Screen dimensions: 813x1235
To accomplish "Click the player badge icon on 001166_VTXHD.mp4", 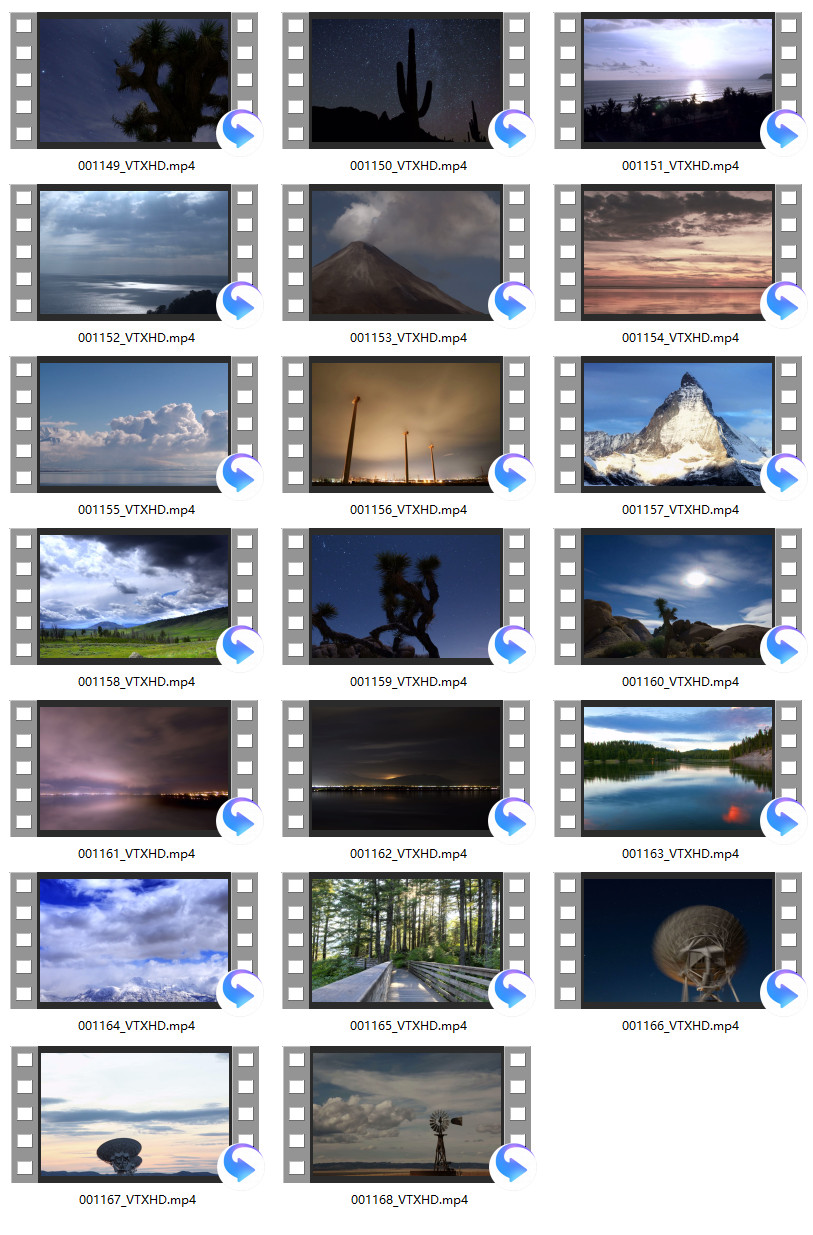I will 784,991.
